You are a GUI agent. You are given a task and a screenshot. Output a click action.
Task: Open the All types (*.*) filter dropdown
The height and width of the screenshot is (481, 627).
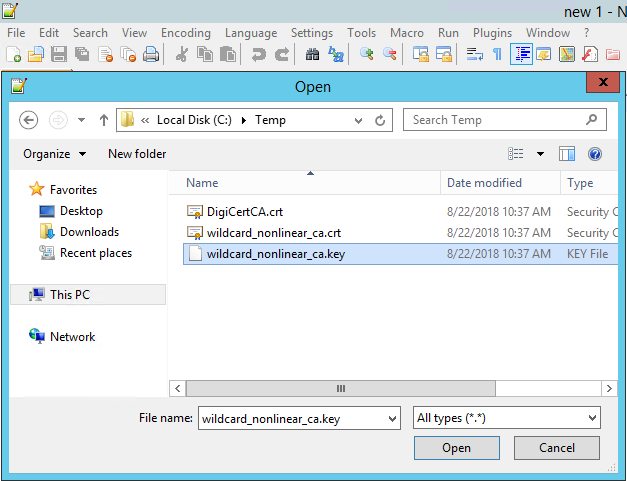pos(507,418)
